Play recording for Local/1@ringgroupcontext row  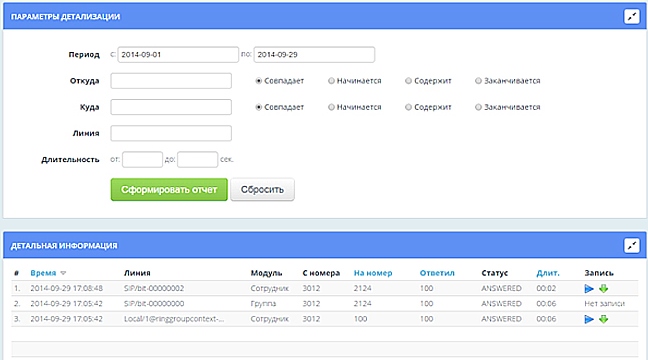(589, 319)
